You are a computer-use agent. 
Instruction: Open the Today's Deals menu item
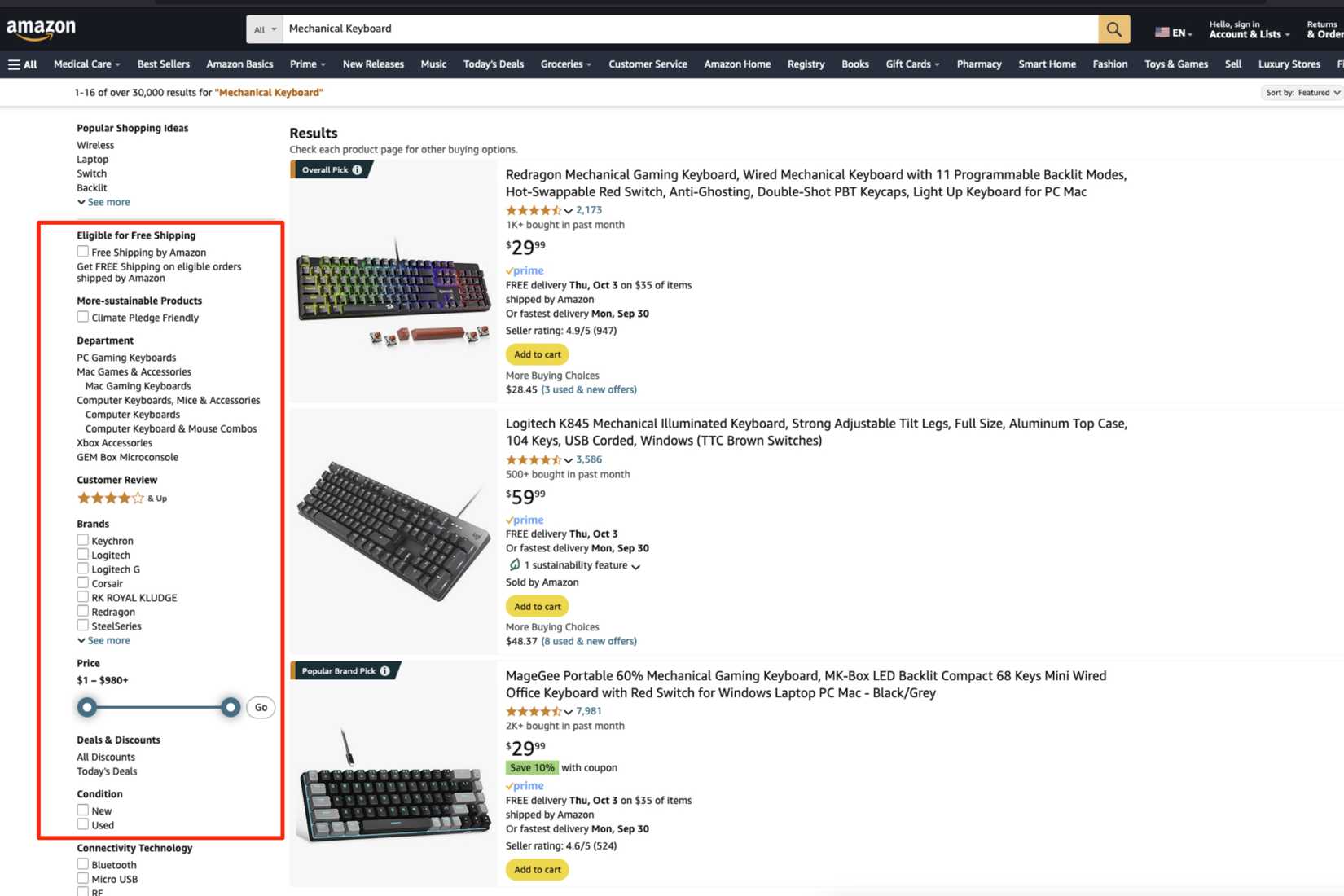click(x=493, y=64)
